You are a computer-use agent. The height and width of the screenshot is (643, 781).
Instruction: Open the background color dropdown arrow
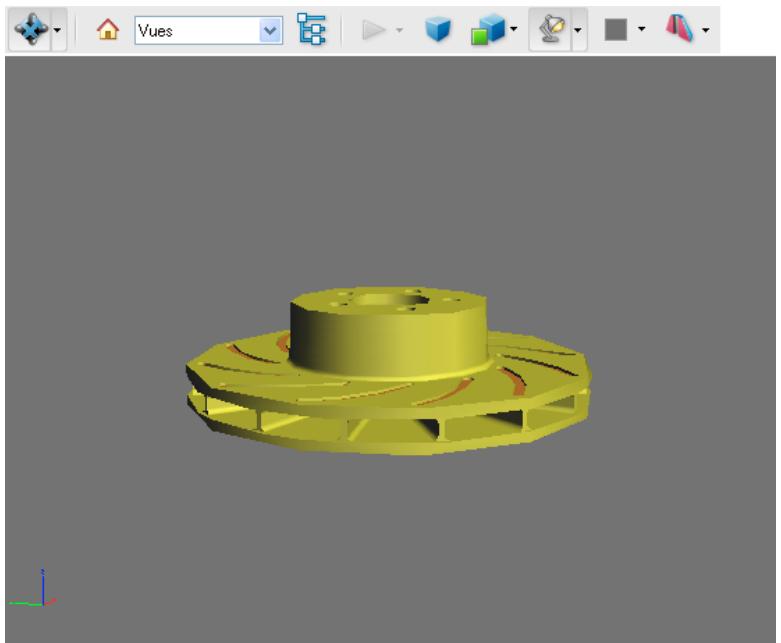[642, 29]
